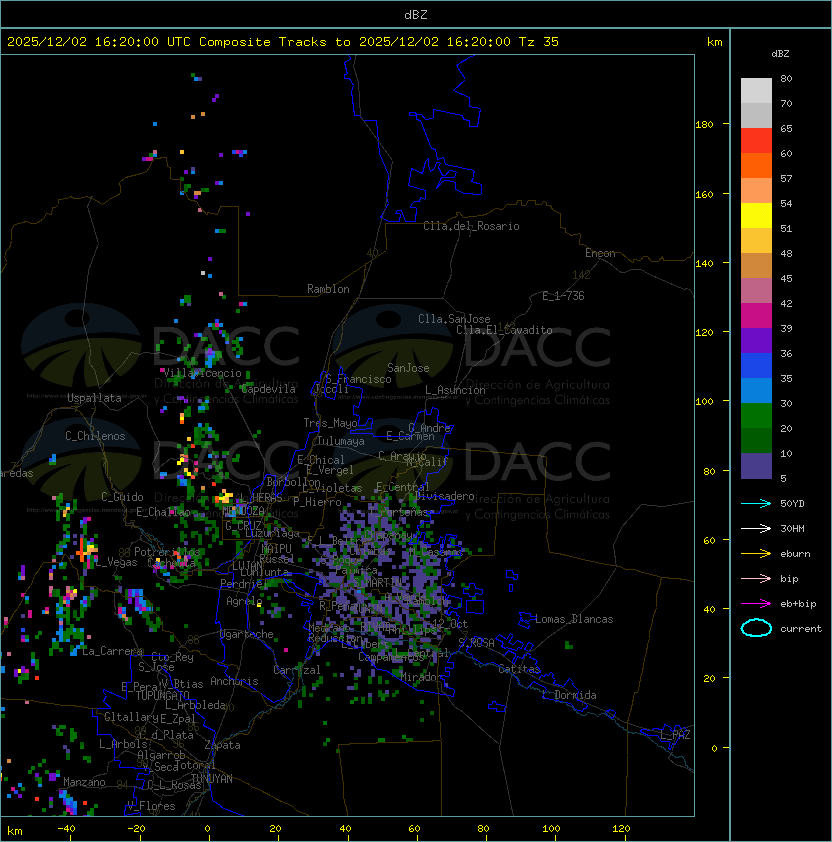The image size is (832, 842).
Task: Click the 'L_Vegas' map label
Action: tap(116, 562)
